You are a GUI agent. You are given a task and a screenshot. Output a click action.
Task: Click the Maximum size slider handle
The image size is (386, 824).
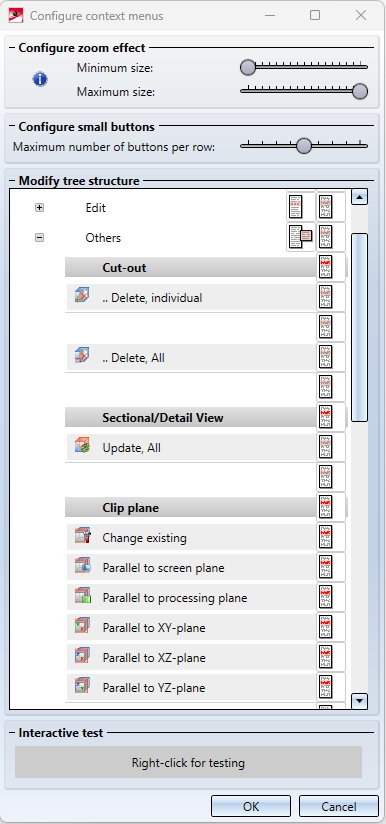click(360, 91)
